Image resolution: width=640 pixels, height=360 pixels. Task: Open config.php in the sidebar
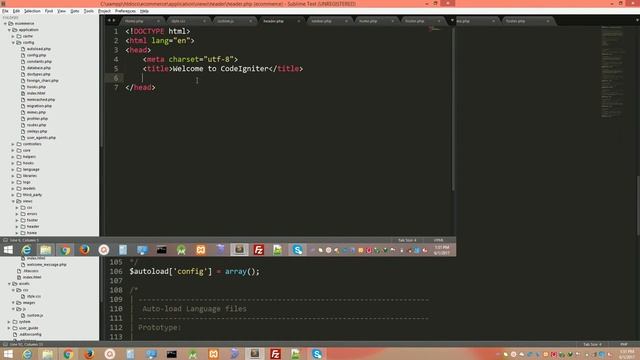[x=36, y=55]
